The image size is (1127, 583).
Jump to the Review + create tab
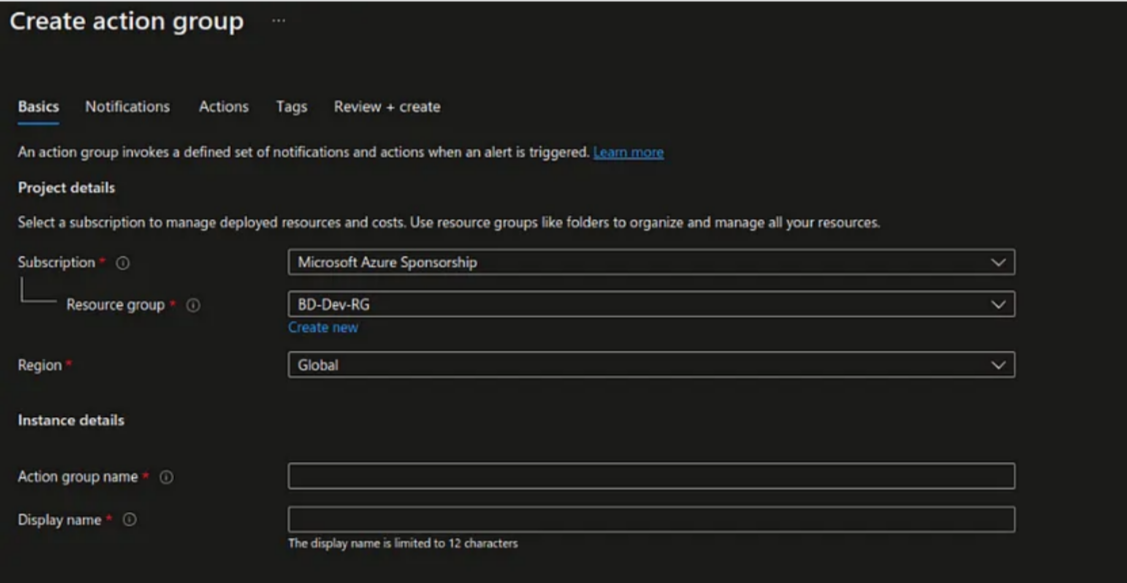click(386, 107)
